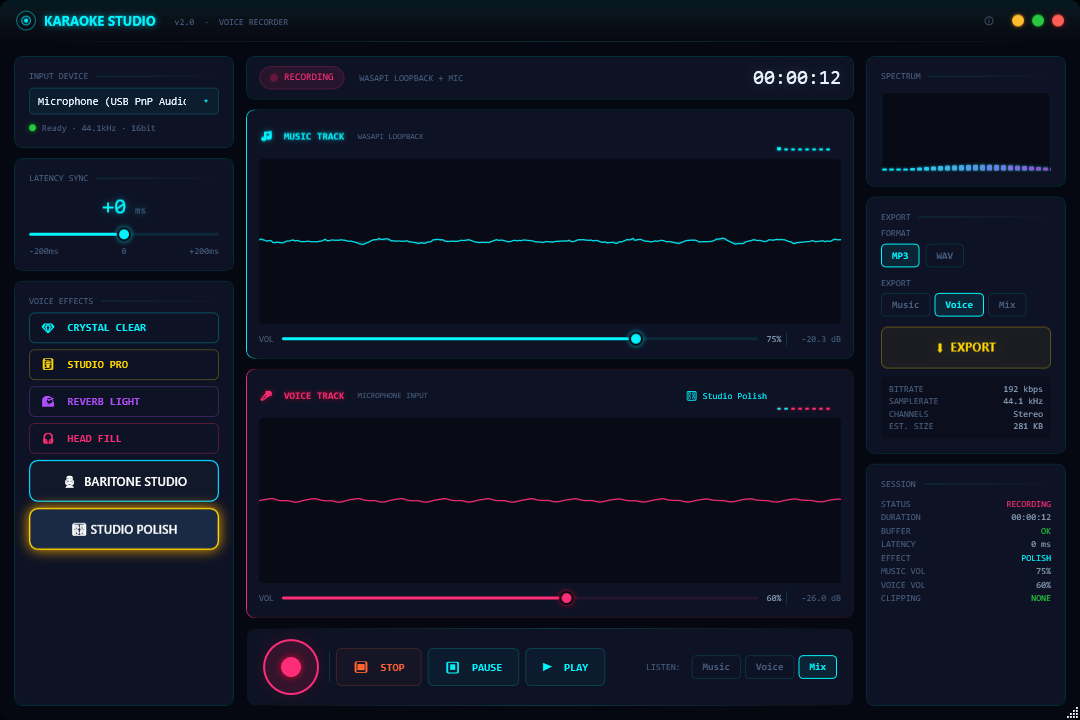This screenshot has height=720, width=1080.
Task: Click the -20.3 dB music level
Action: click(821, 339)
